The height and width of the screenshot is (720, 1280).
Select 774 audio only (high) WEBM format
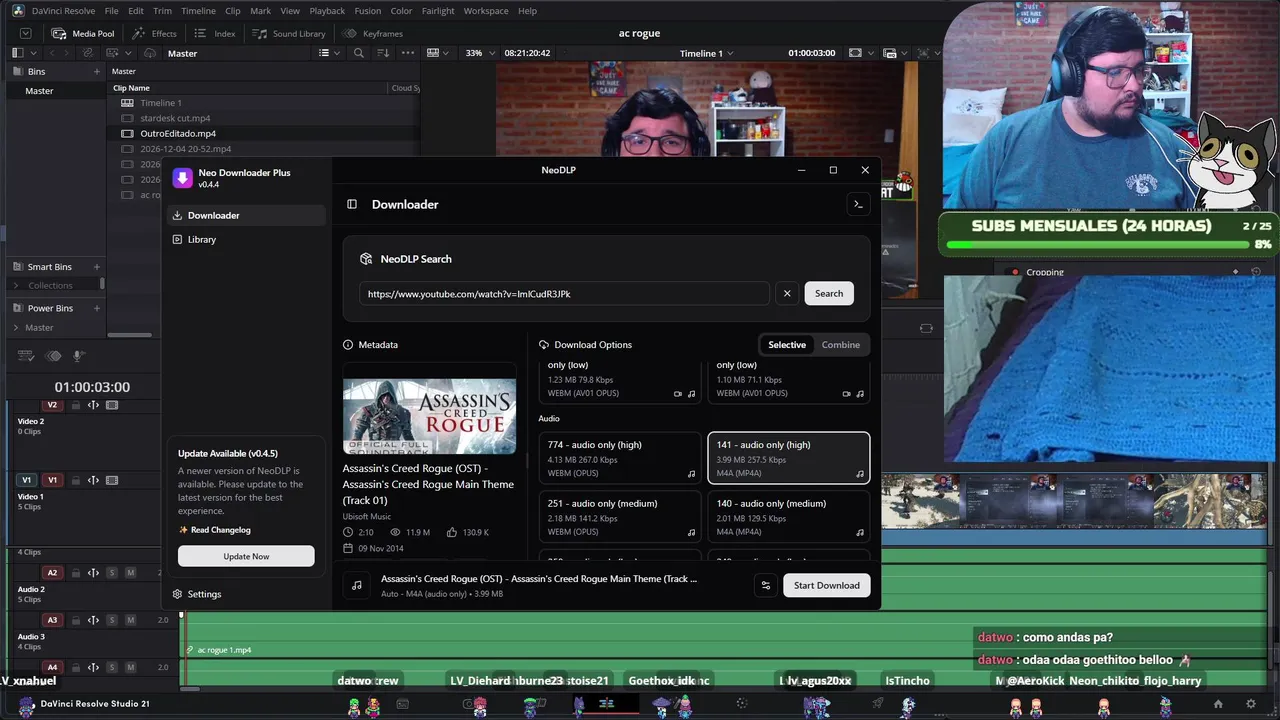tap(620, 458)
